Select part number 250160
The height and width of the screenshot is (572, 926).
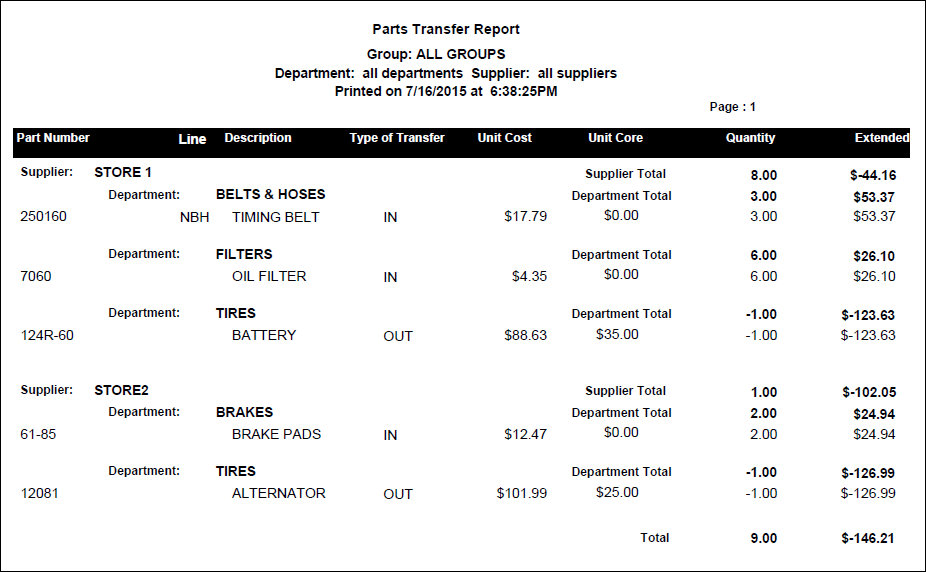pyautogui.click(x=44, y=217)
